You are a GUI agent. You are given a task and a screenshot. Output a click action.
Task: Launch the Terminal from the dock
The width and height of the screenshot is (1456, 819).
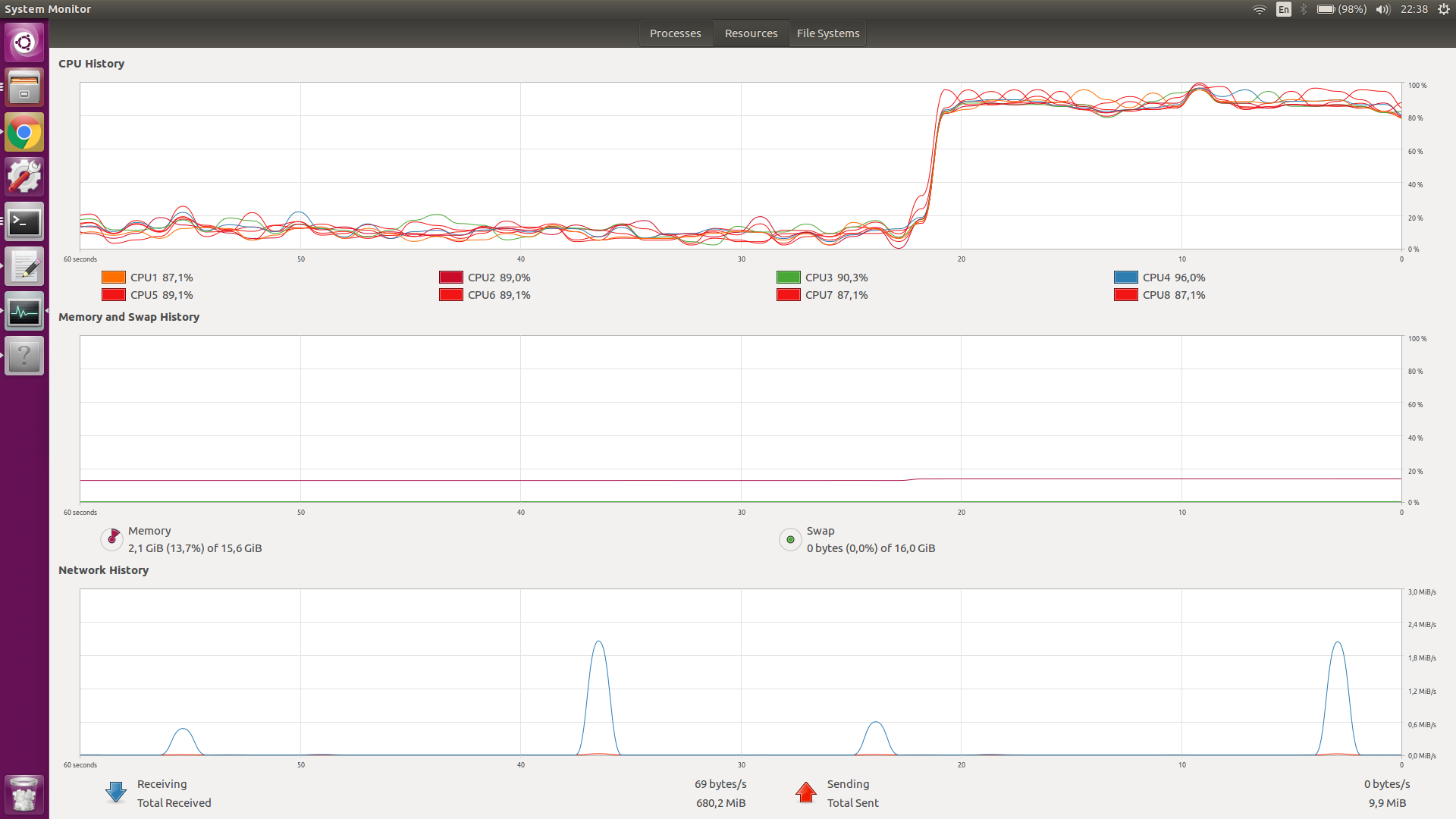tap(24, 221)
